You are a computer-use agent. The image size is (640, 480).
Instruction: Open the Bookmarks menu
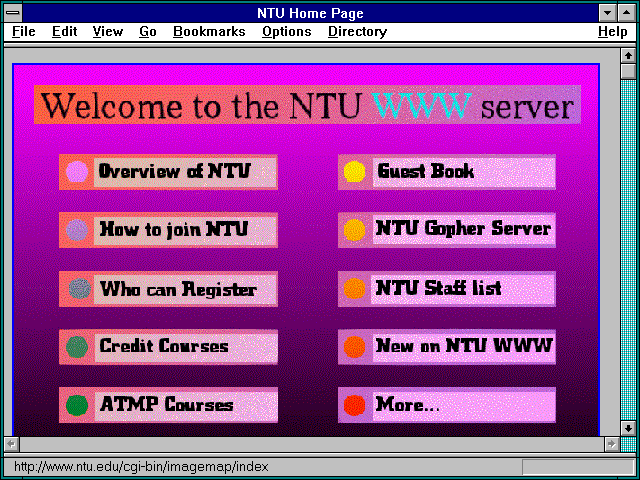[209, 31]
